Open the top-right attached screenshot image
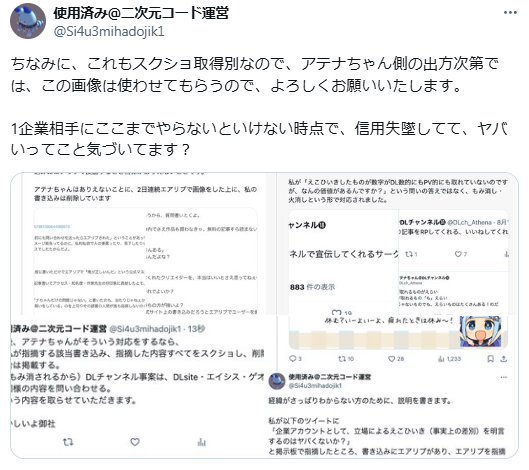 coord(397,244)
